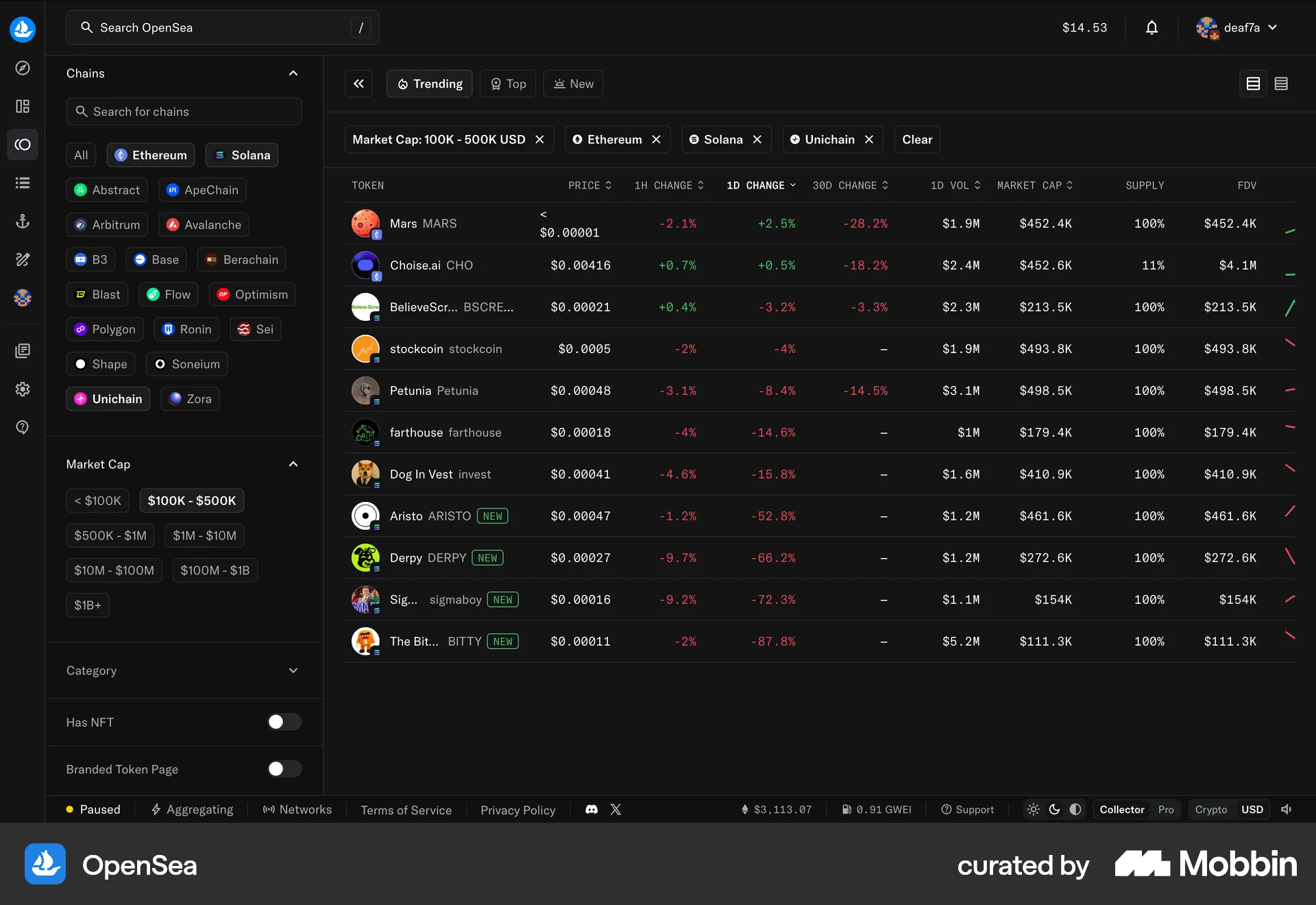The width and height of the screenshot is (1316, 905).
Task: Switch to Pro mode
Action: tap(1166, 810)
